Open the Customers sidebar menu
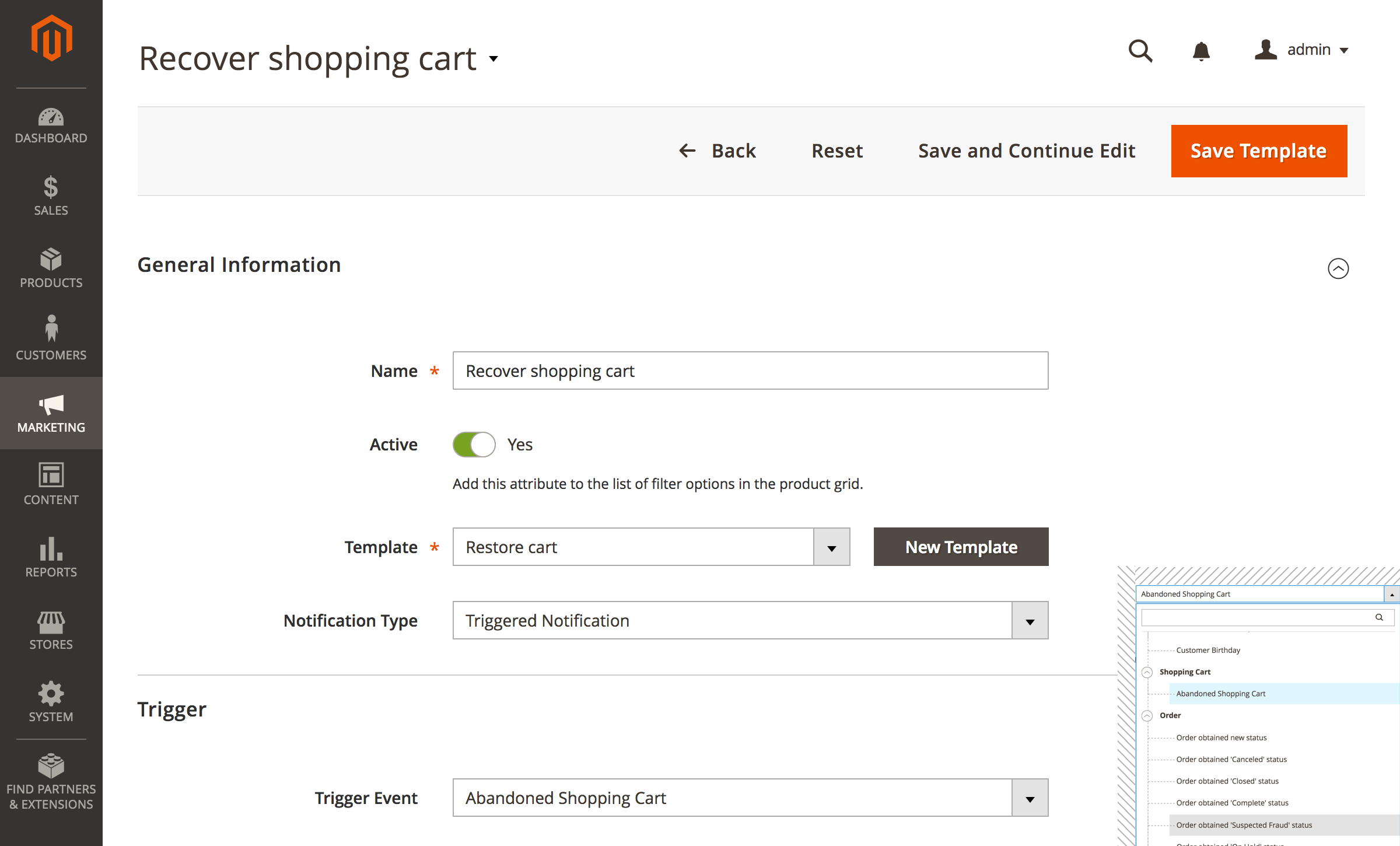The width and height of the screenshot is (1400, 846). click(51, 341)
